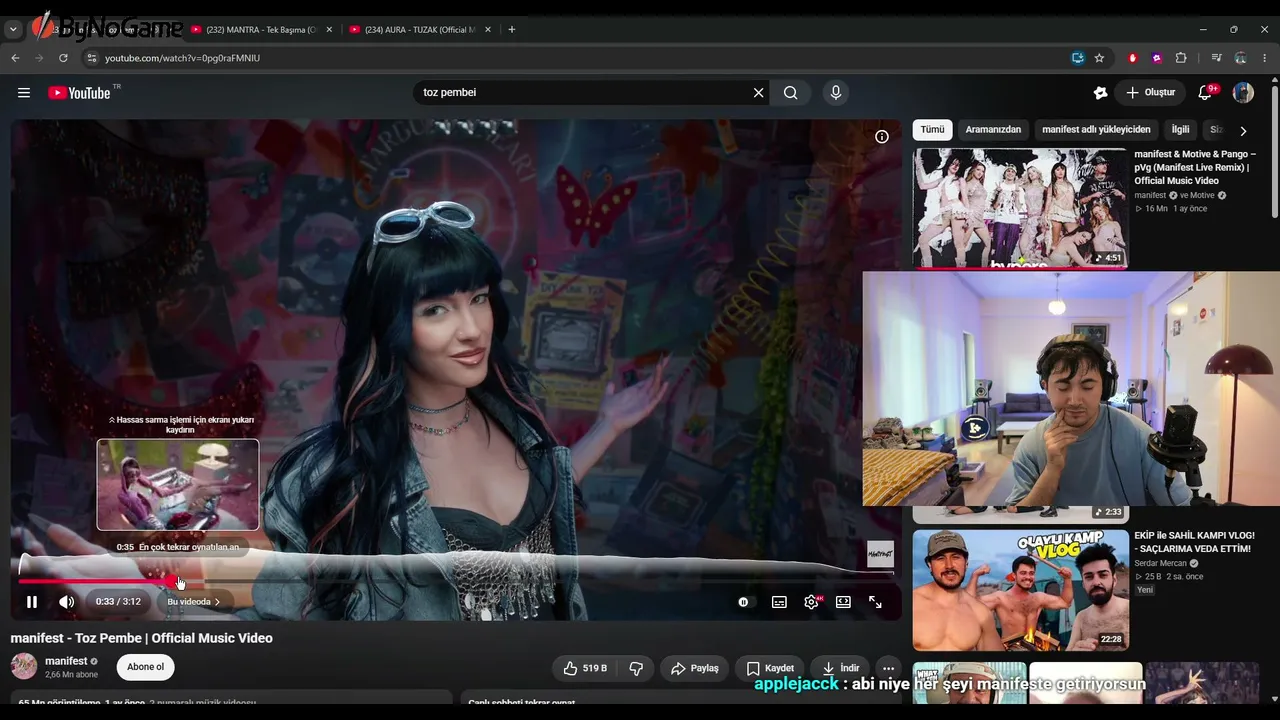The width and height of the screenshot is (1280, 720).
Task: Open the YouTube notifications bell
Action: pyautogui.click(x=1206, y=93)
